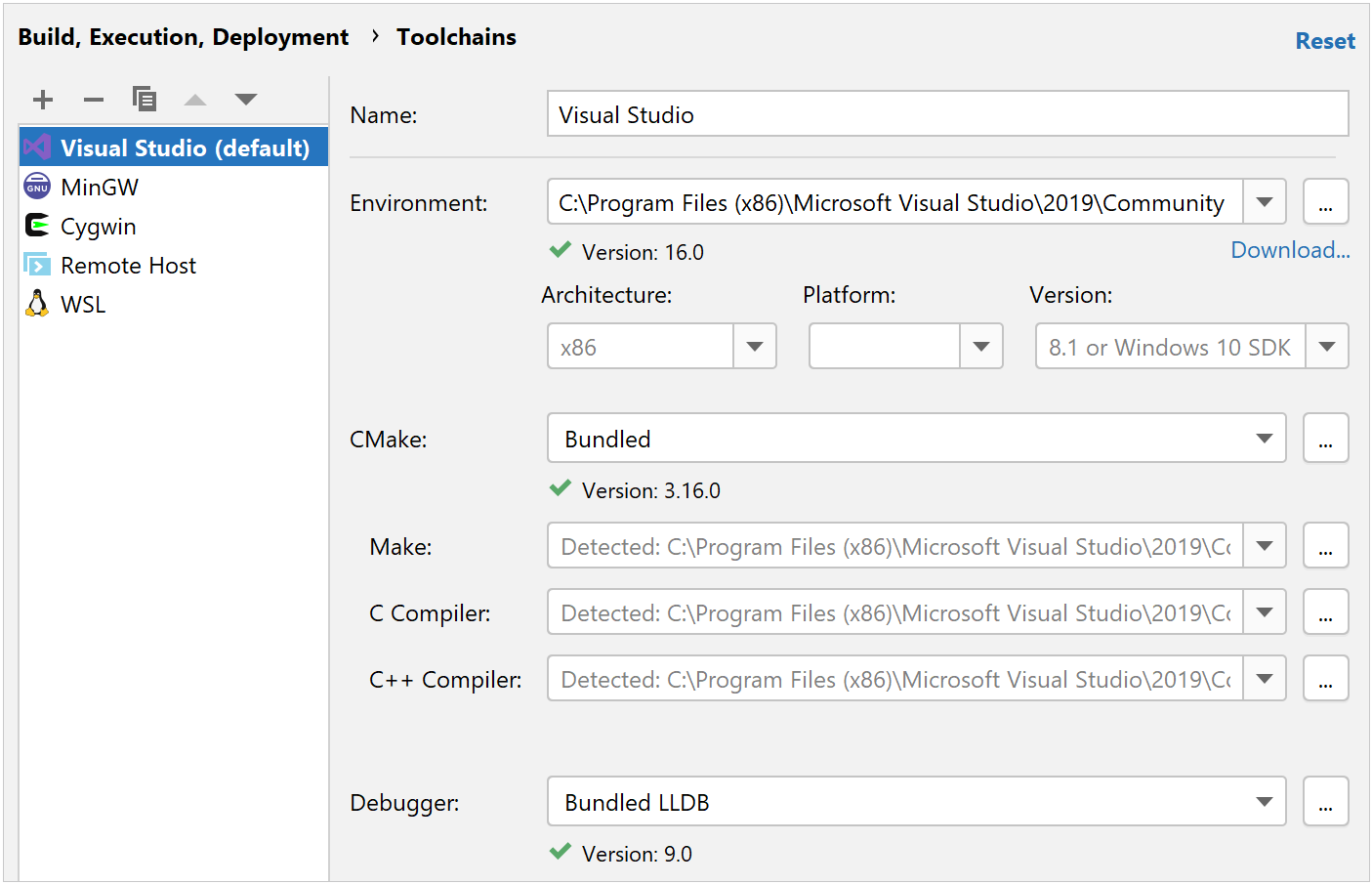The image size is (1372, 884).
Task: Select the MinGW toolchain
Action: [174, 187]
